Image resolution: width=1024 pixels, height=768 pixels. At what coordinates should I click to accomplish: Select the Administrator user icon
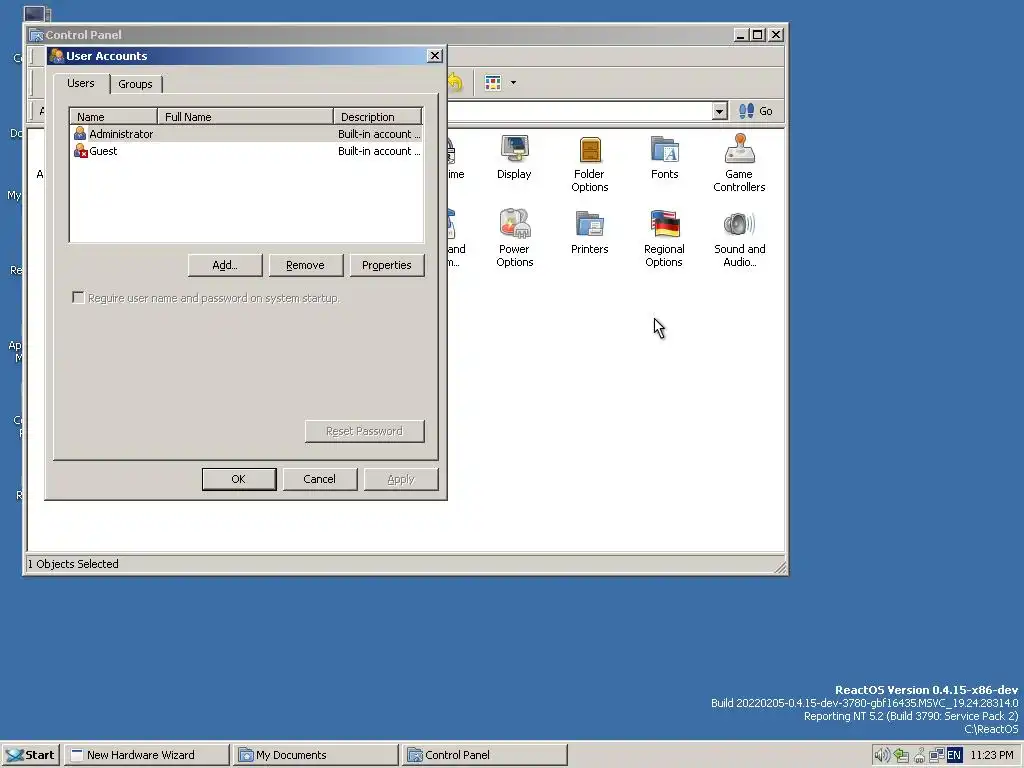tap(80, 133)
